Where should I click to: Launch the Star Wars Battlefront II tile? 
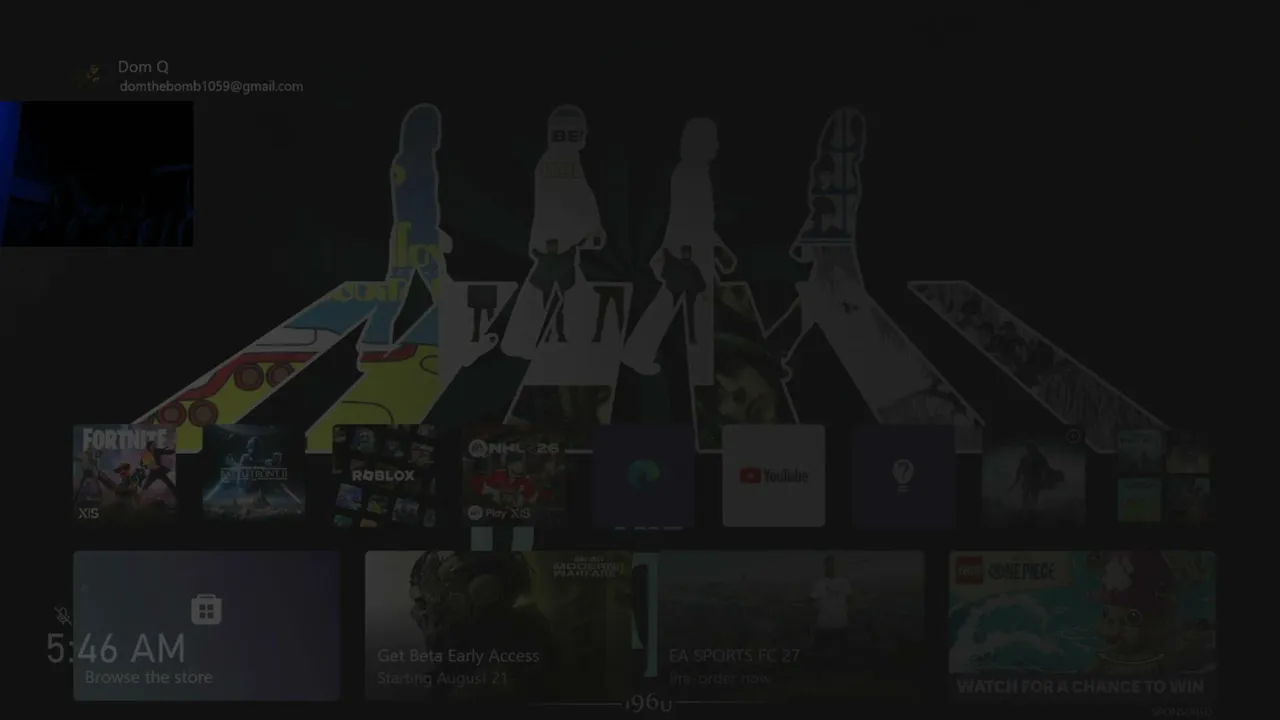(254, 475)
